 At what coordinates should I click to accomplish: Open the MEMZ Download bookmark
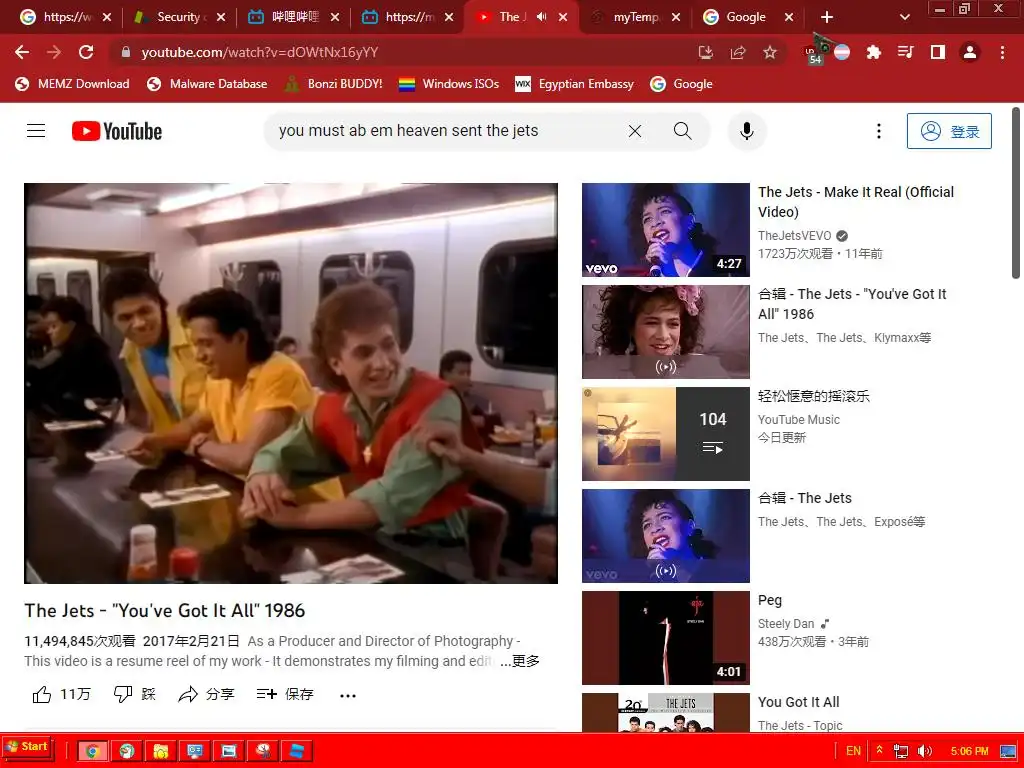point(72,84)
